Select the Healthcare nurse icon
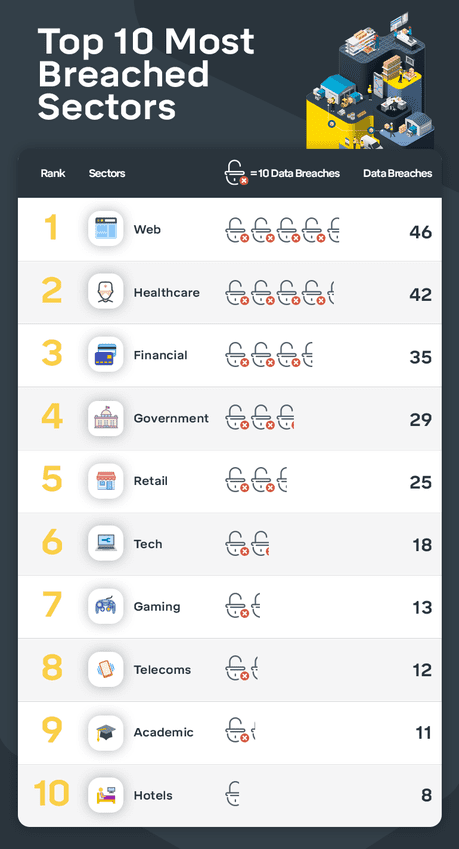 click(106, 291)
